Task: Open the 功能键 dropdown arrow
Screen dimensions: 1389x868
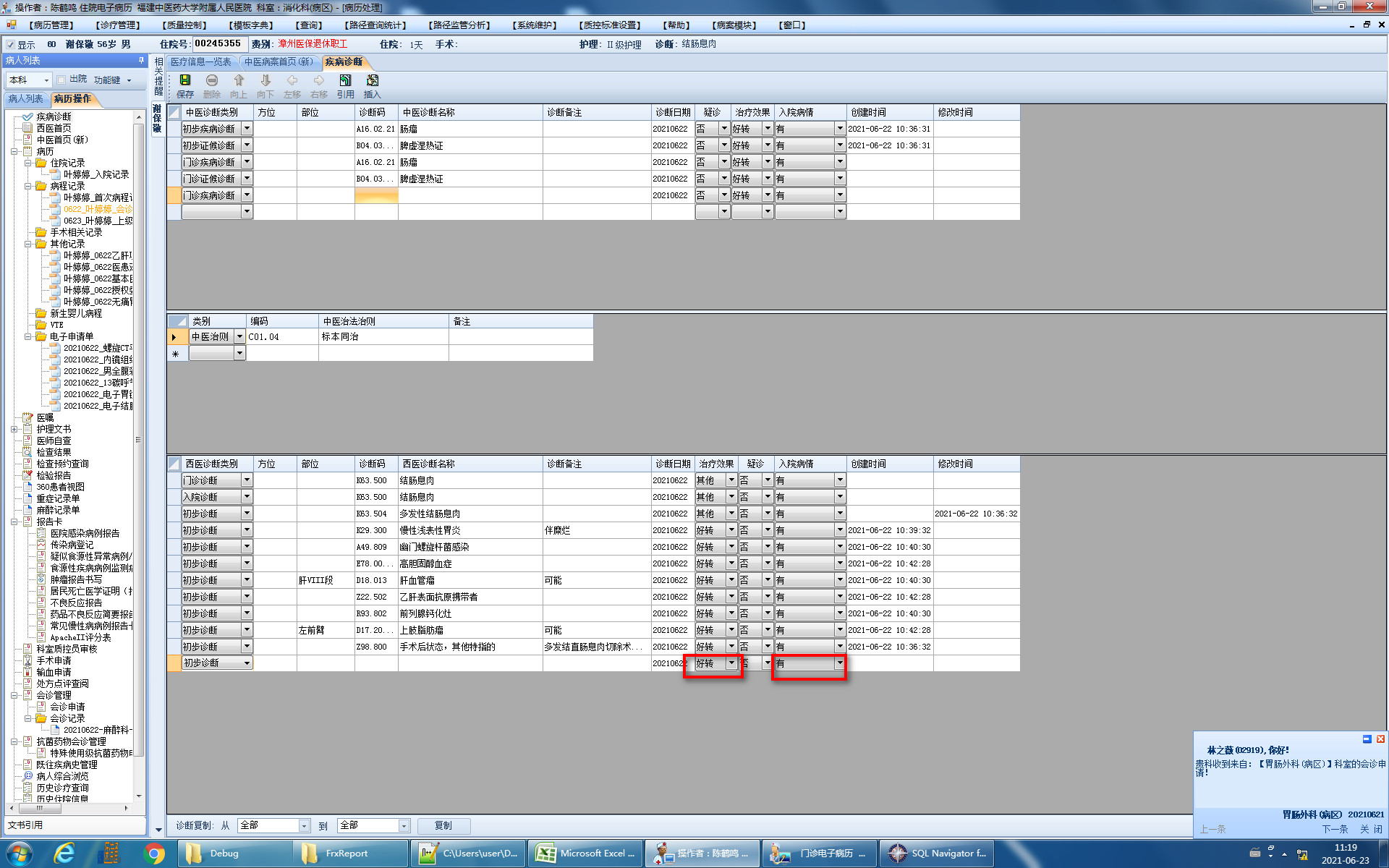Action: tap(129, 80)
